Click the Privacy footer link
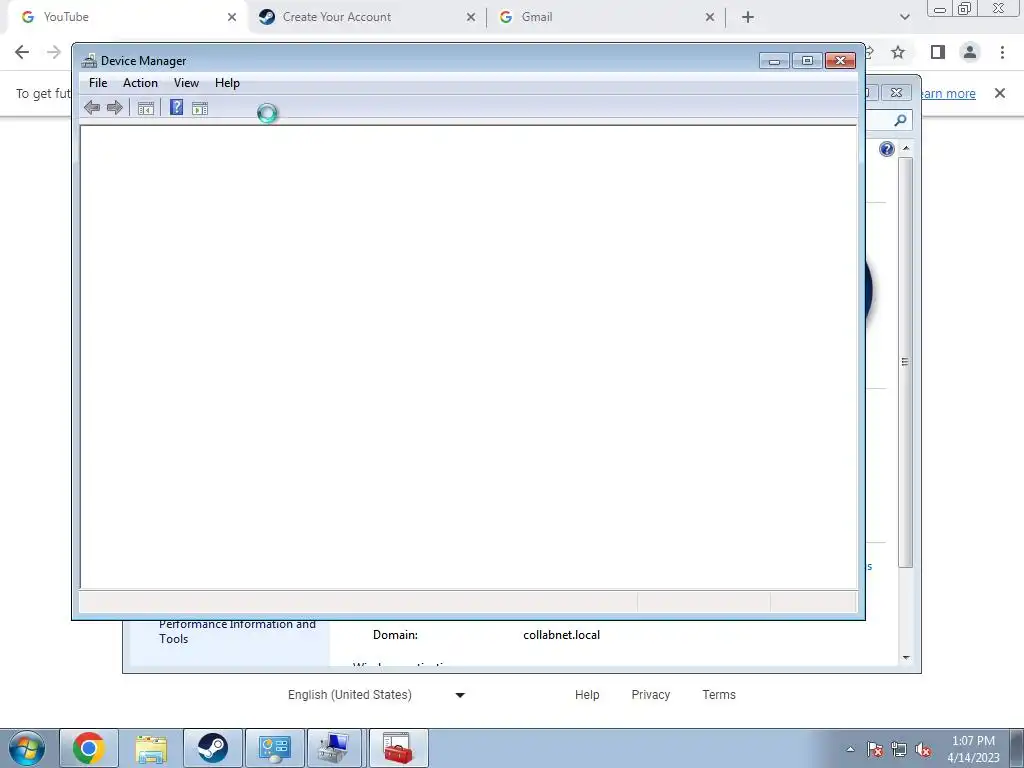 pos(650,695)
